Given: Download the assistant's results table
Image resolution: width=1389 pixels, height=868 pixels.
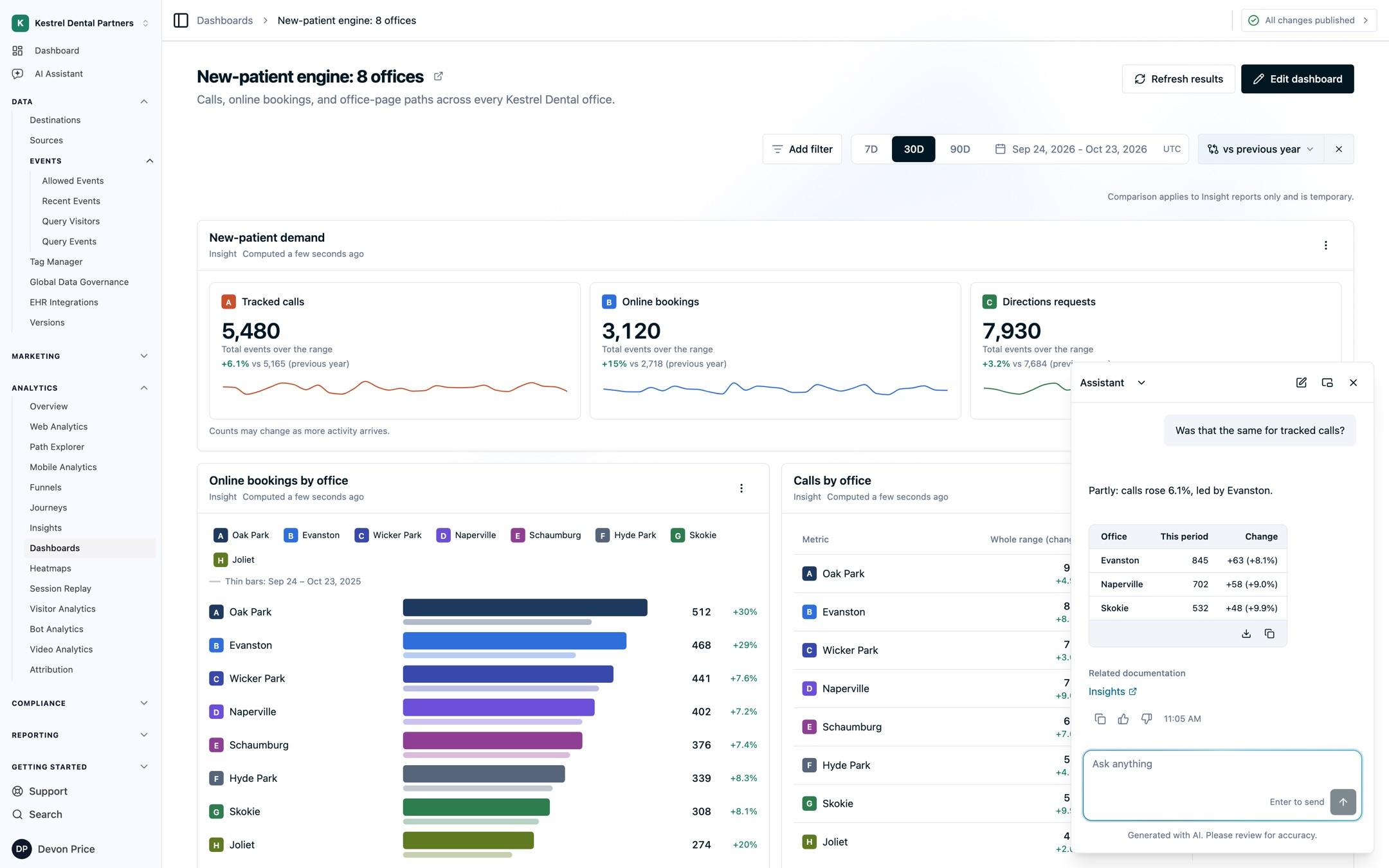Looking at the screenshot, I should pyautogui.click(x=1246, y=634).
